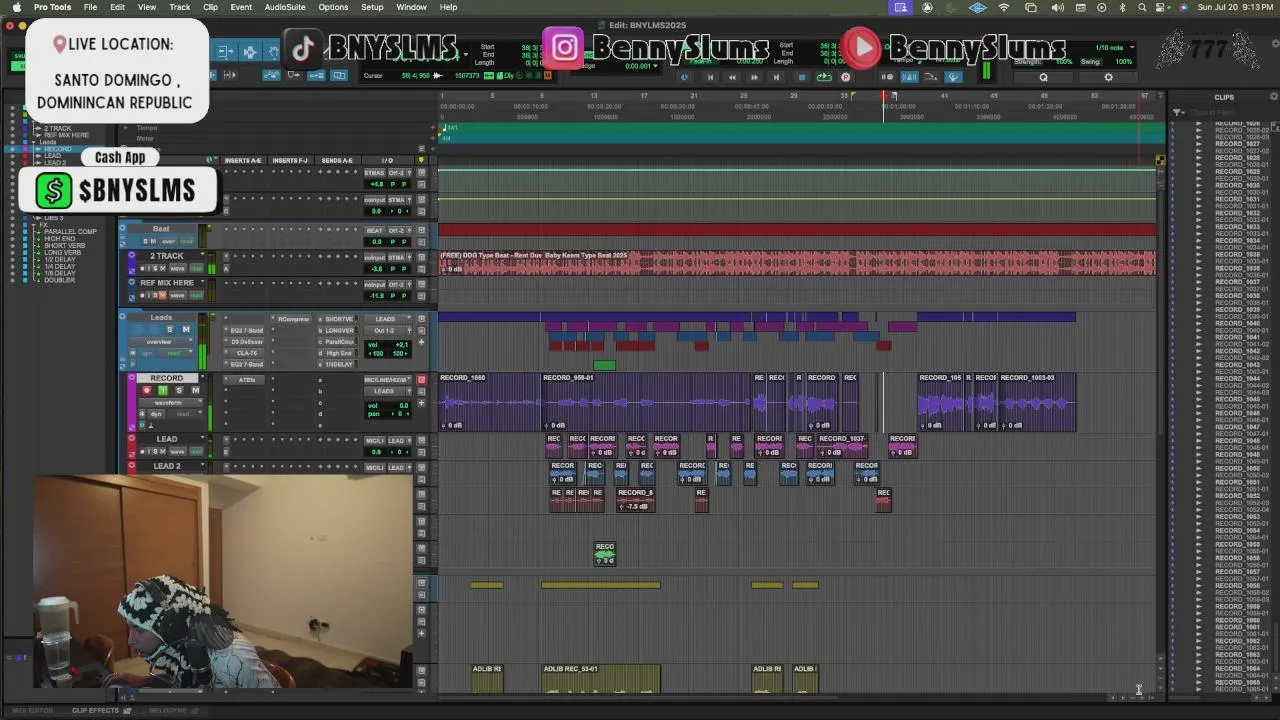The height and width of the screenshot is (720, 1280).
Task: Open the Window menu
Action: pos(411,7)
